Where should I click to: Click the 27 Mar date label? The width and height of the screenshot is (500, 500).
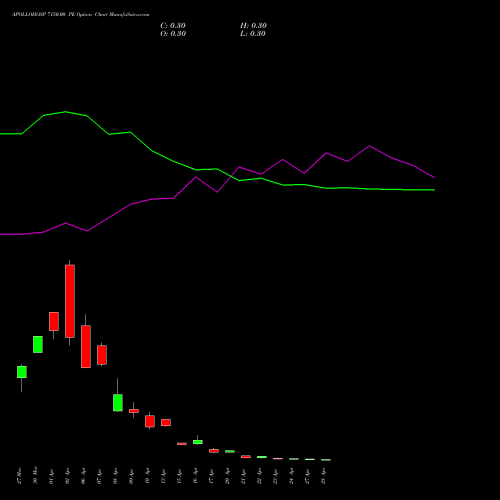click(x=19, y=476)
